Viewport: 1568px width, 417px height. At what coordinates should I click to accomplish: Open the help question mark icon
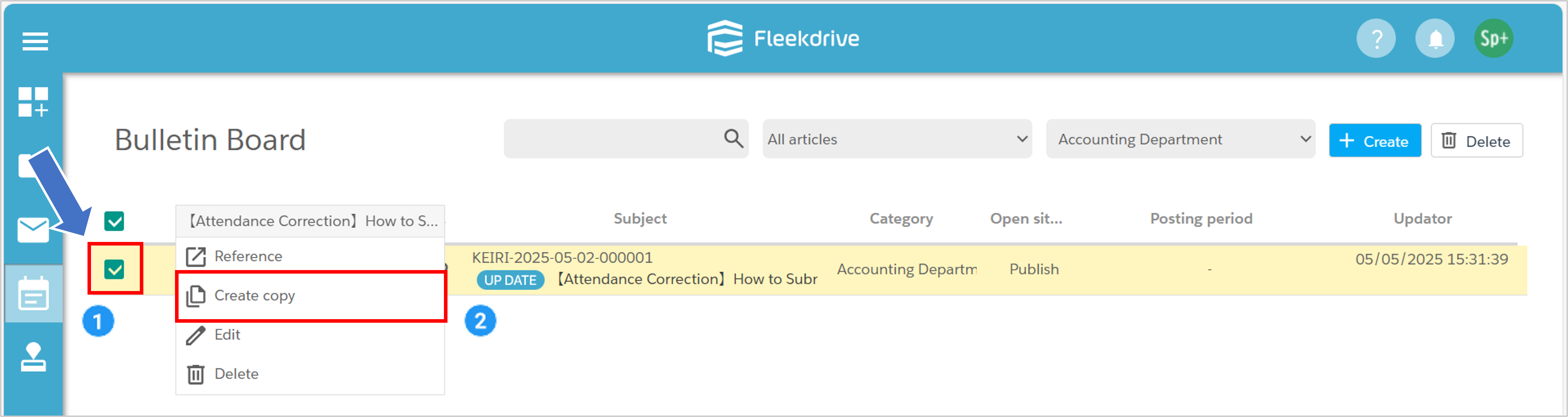1376,38
